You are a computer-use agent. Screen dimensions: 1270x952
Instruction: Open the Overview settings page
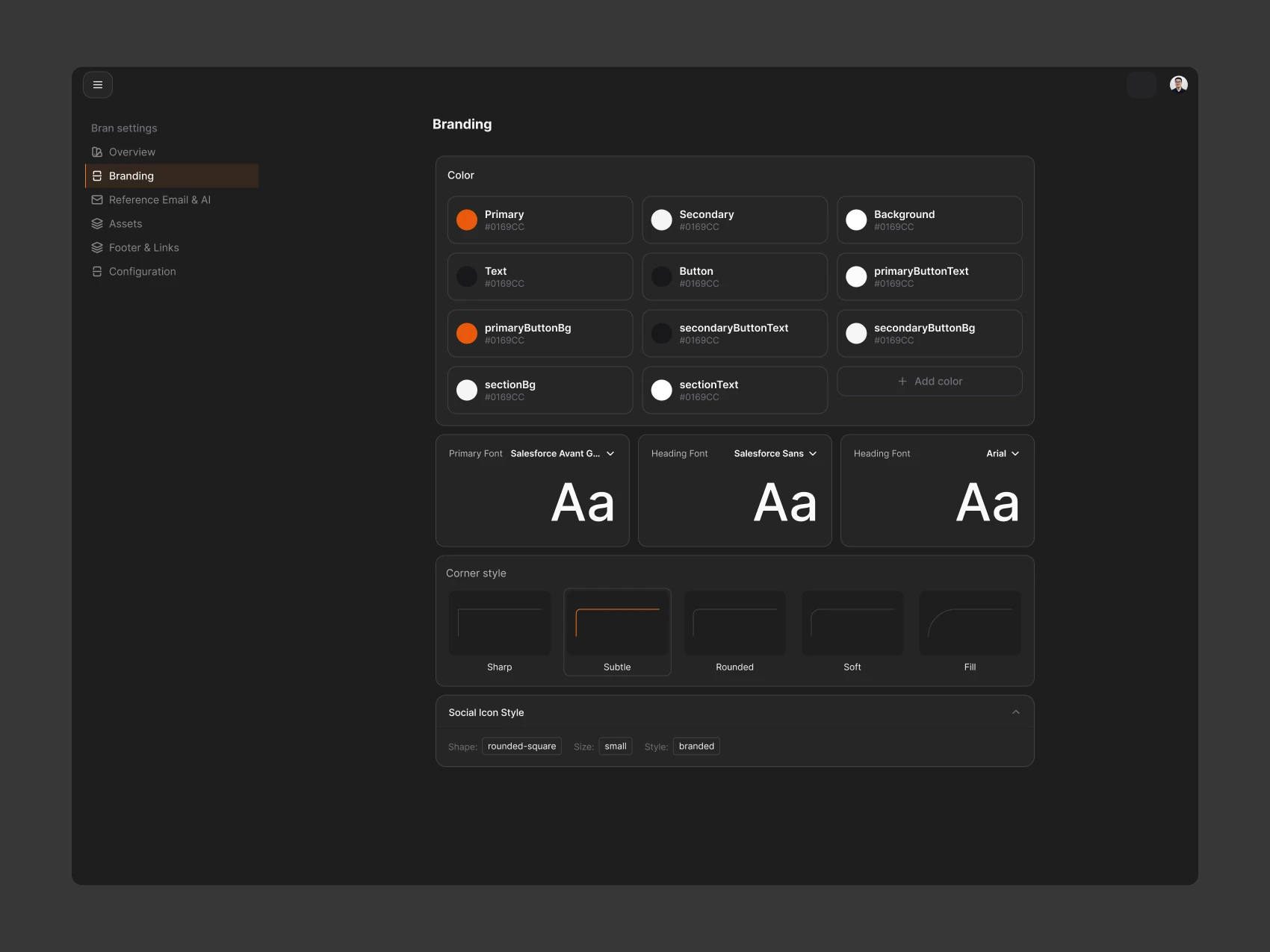tap(172, 152)
